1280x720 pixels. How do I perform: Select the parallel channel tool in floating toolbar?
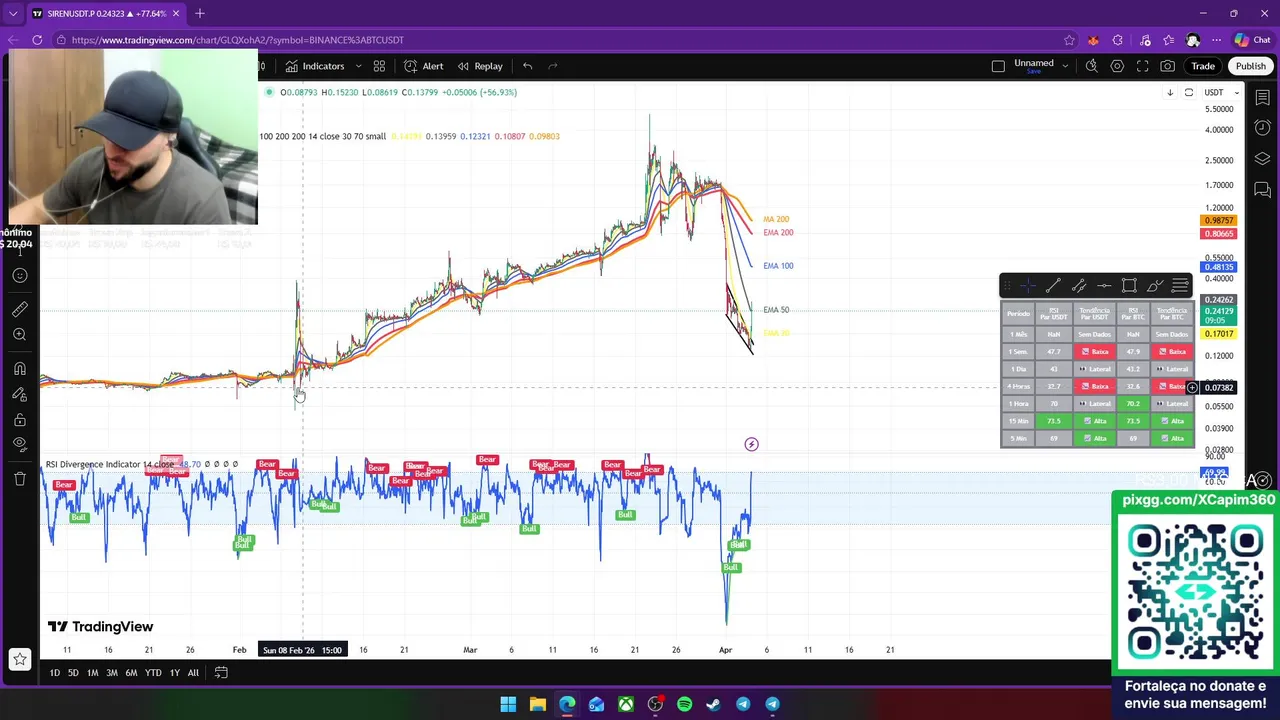point(1079,286)
